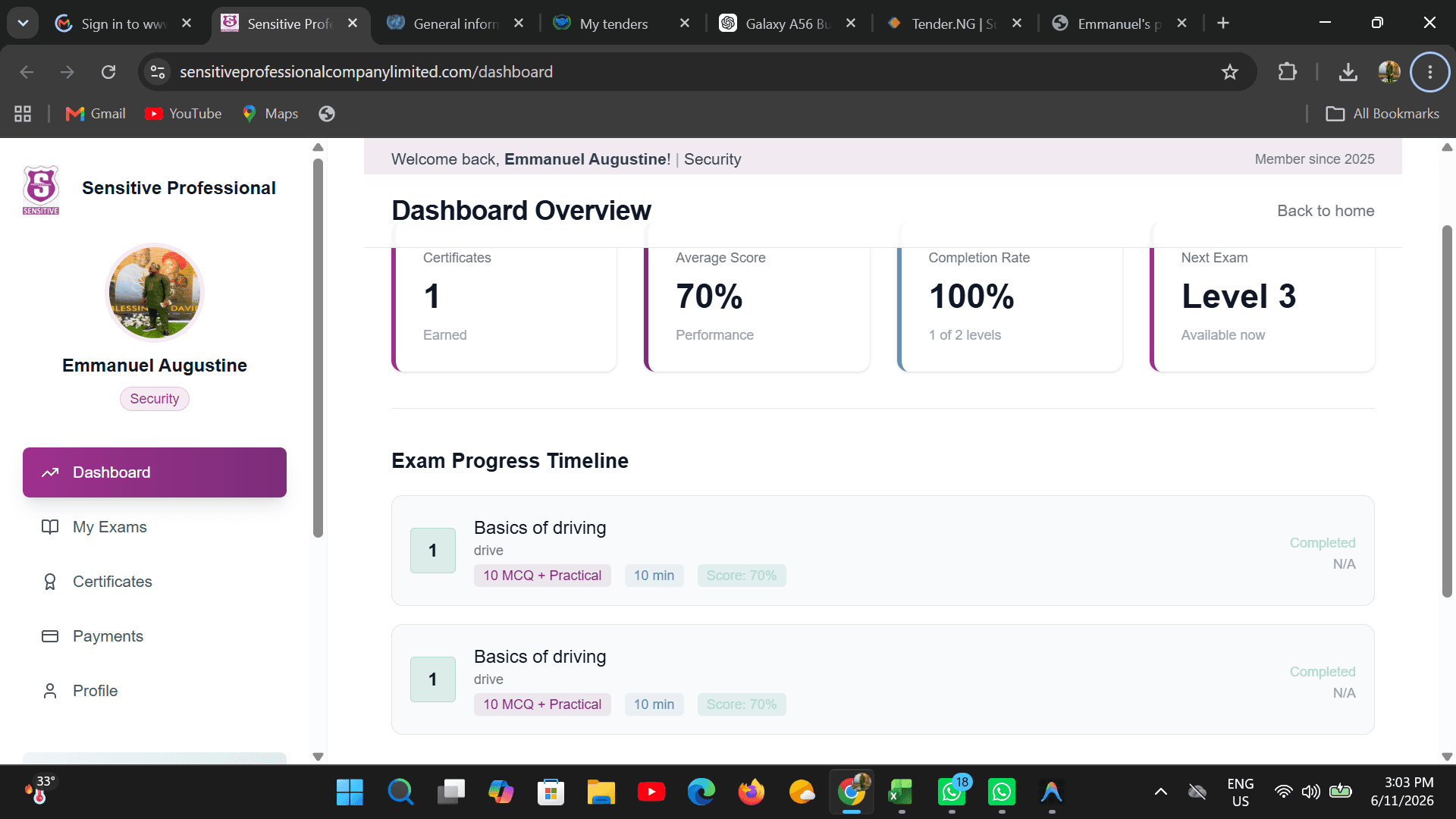The image size is (1456, 819).
Task: Open Microsoft Edge from taskbar
Action: click(701, 792)
